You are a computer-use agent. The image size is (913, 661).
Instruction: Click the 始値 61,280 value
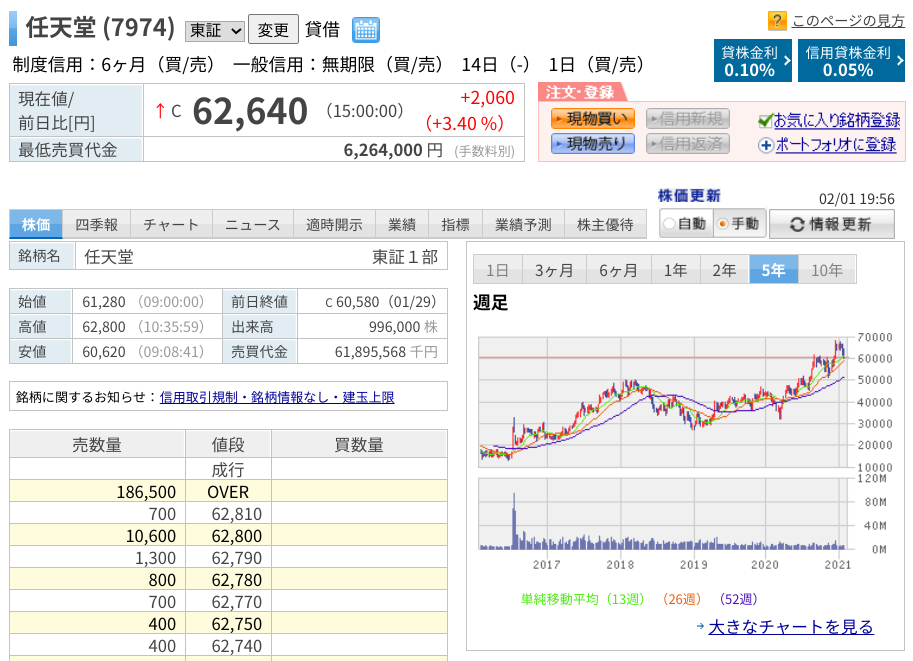pyautogui.click(x=104, y=302)
